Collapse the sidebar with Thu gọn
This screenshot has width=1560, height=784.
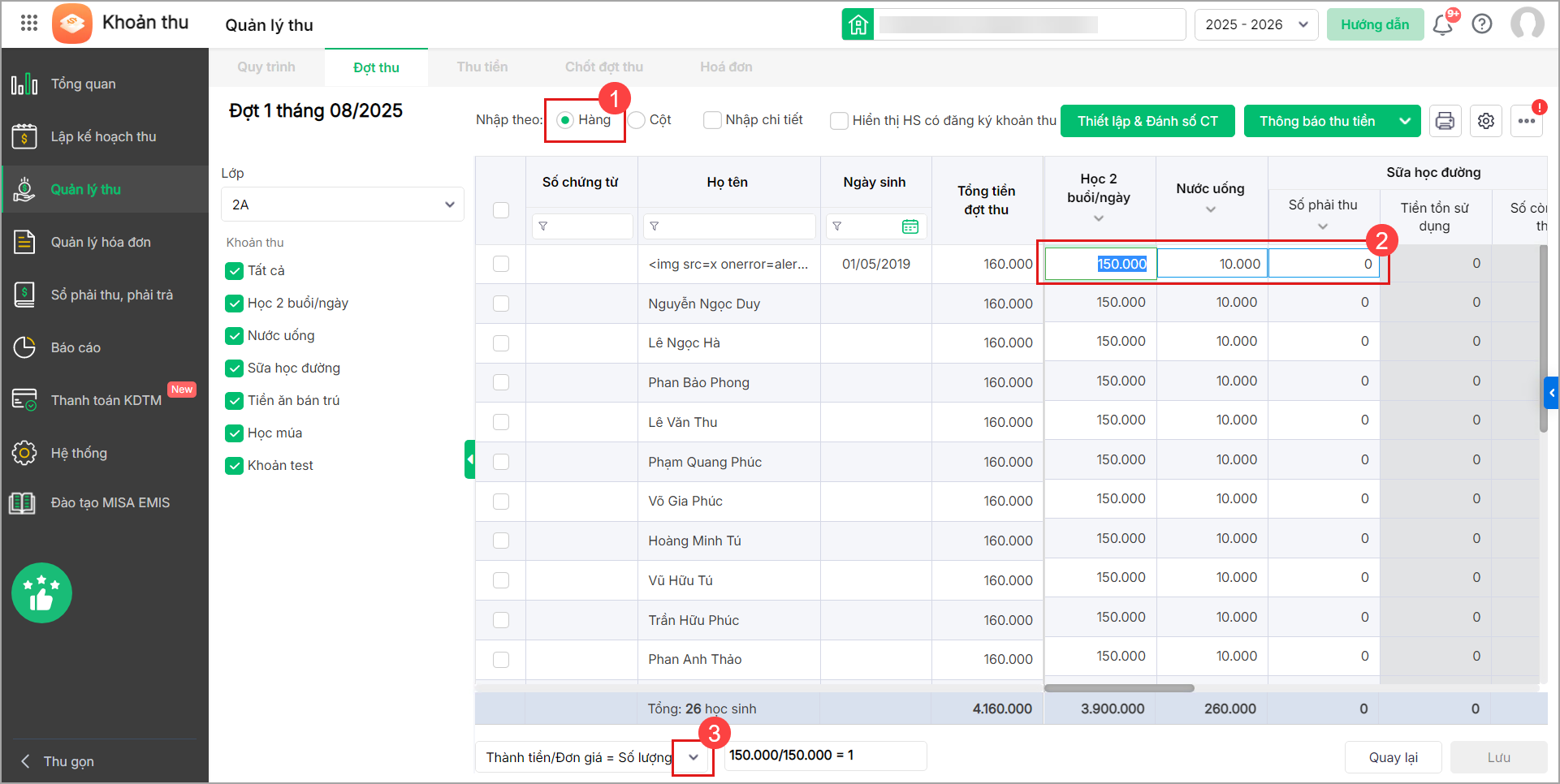coord(57,761)
